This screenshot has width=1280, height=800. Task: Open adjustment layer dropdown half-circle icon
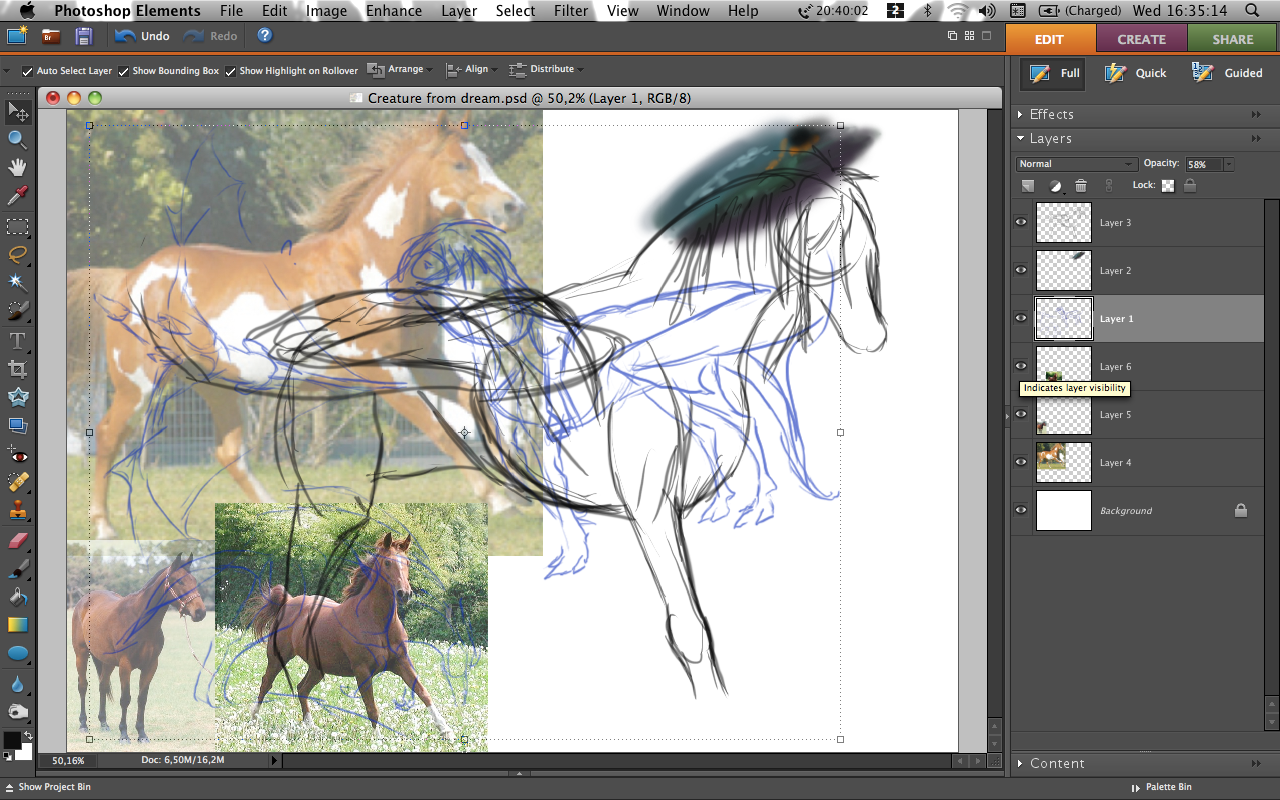pos(1055,185)
